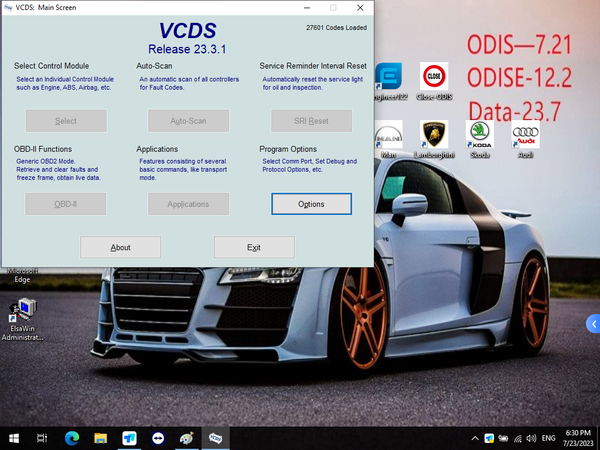Select the ElsaWin Administration desktop icon
This screenshot has height=450, width=600.
click(22, 318)
